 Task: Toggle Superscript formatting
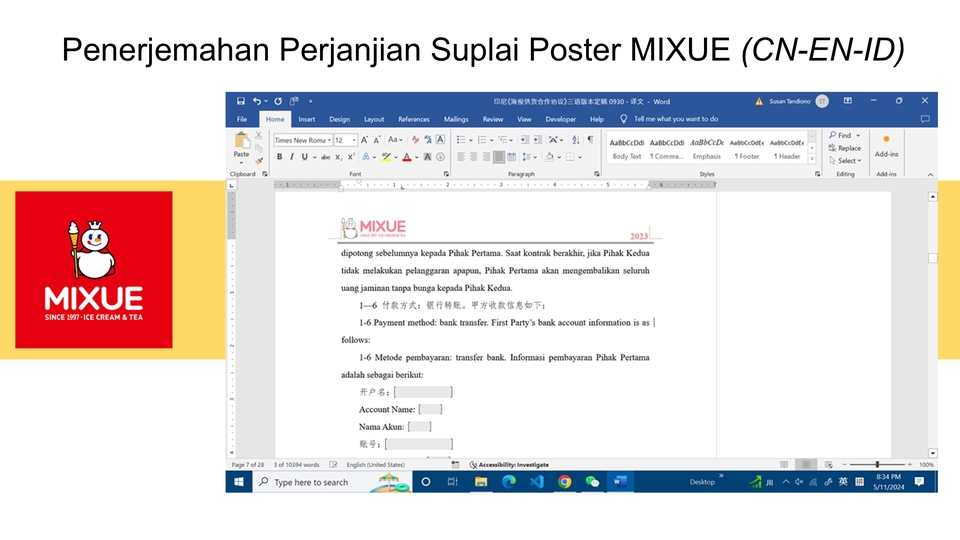[x=351, y=157]
